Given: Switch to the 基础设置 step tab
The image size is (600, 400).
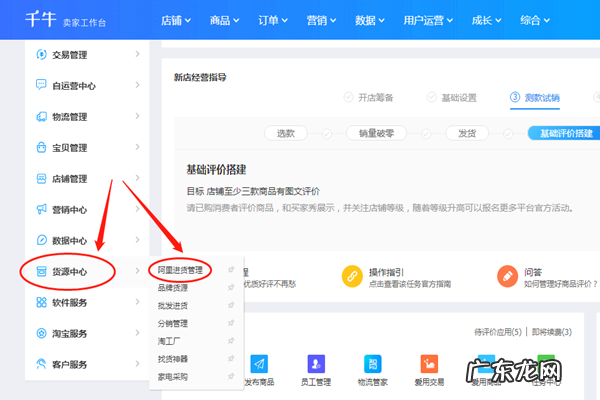Looking at the screenshot, I should pos(452,98).
